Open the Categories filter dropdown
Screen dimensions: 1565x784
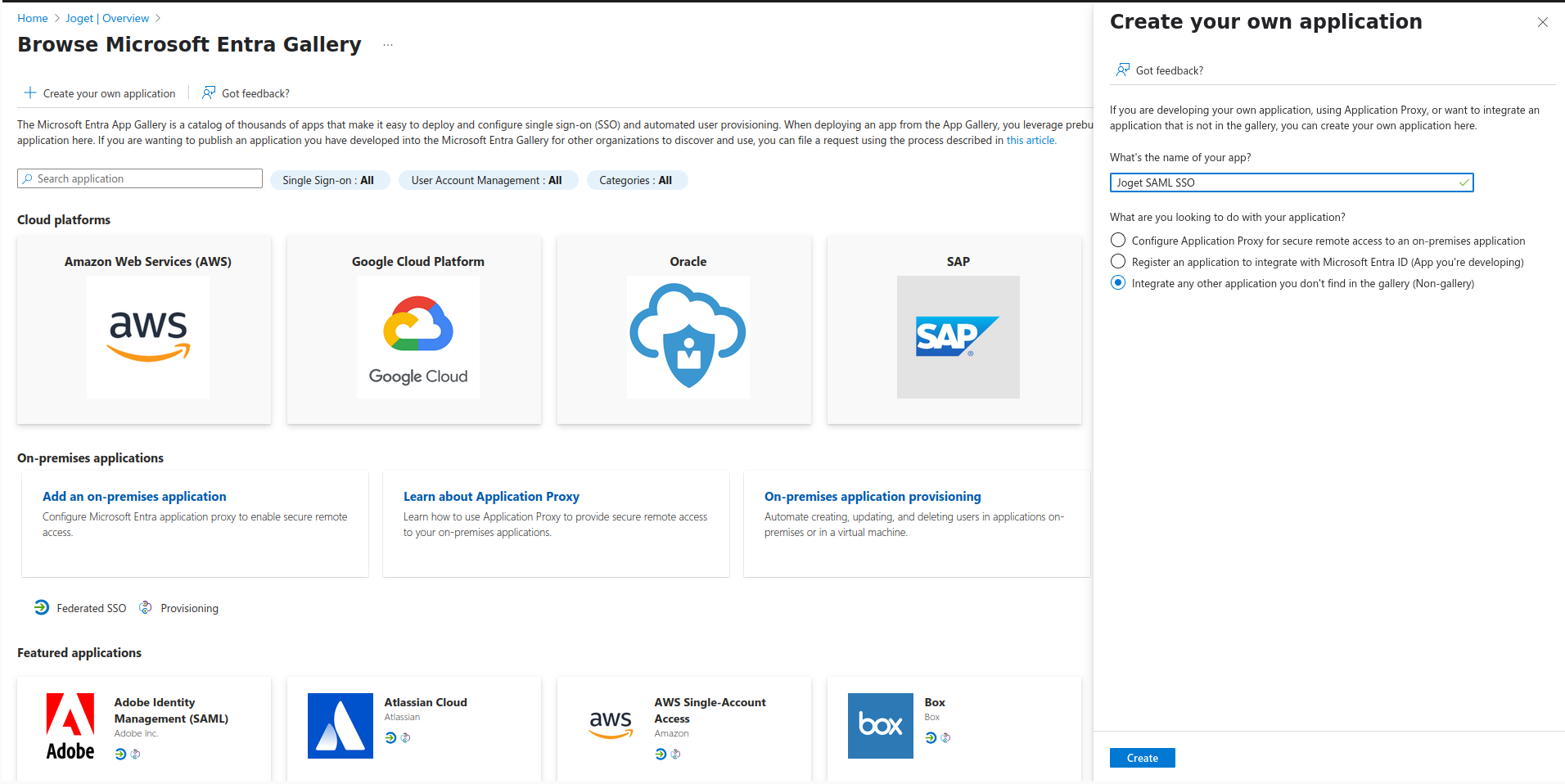pyautogui.click(x=636, y=180)
